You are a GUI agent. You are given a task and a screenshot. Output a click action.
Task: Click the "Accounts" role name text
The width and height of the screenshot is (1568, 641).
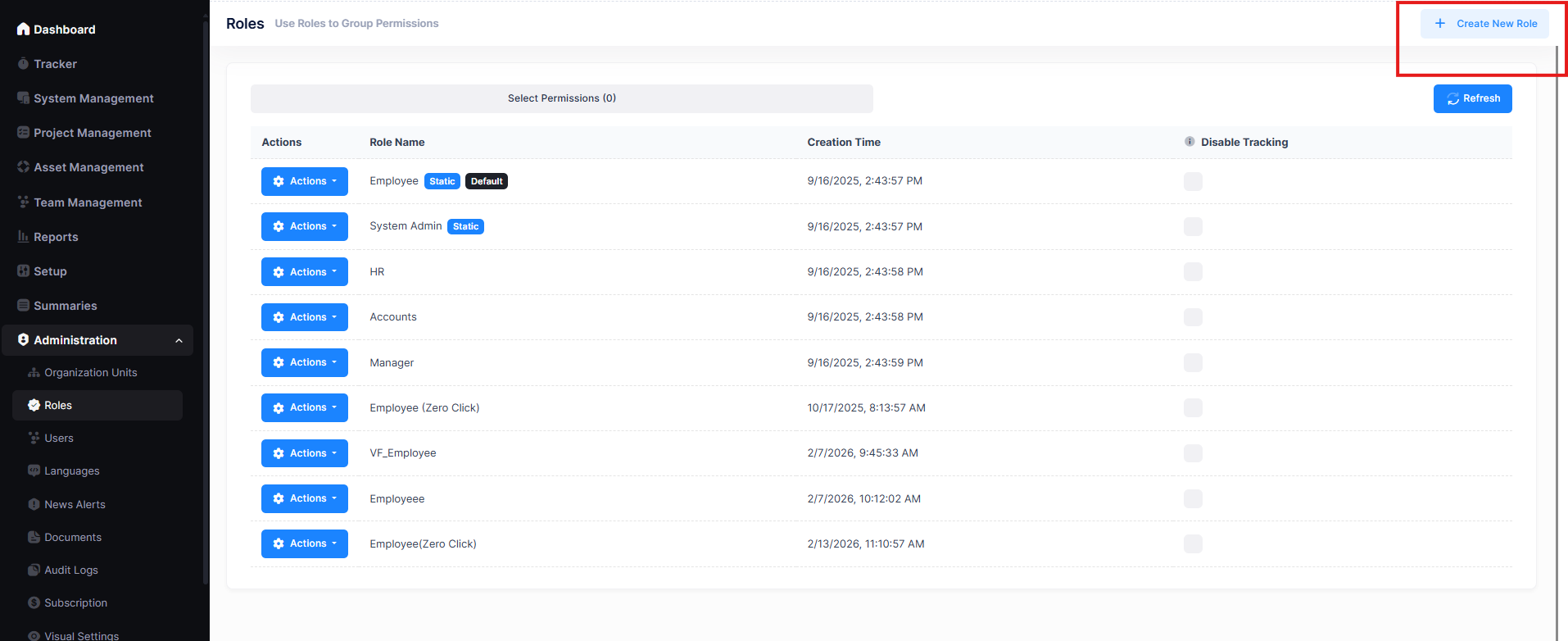point(393,317)
